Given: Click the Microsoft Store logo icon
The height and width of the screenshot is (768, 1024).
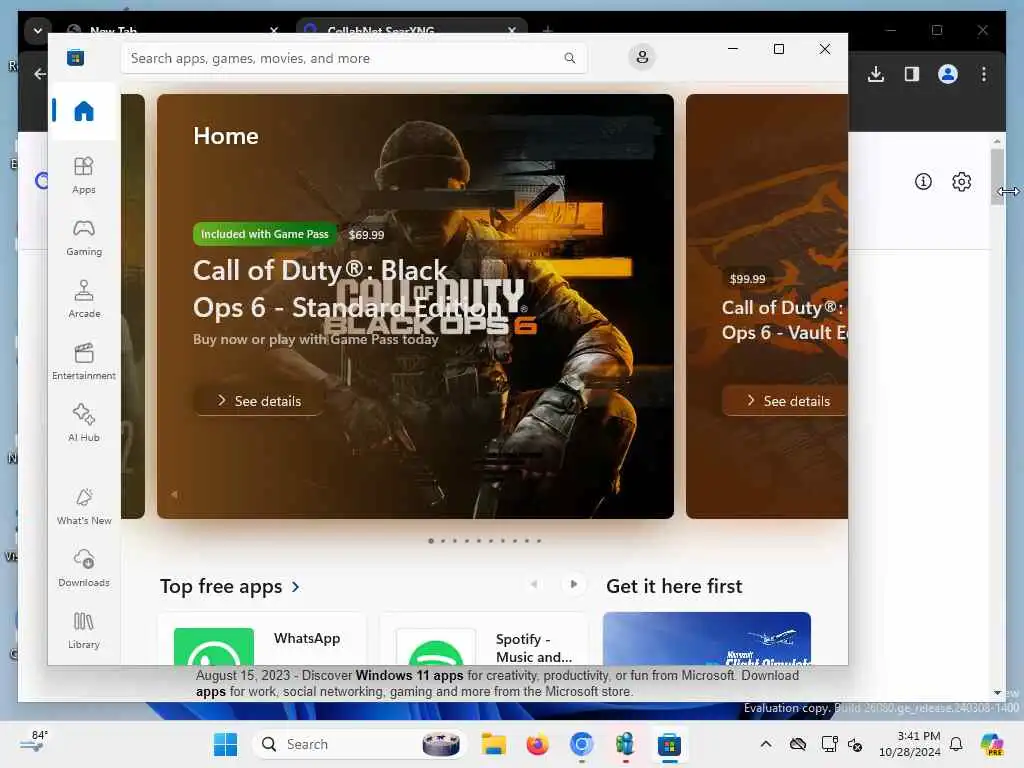Looking at the screenshot, I should click(x=75, y=57).
